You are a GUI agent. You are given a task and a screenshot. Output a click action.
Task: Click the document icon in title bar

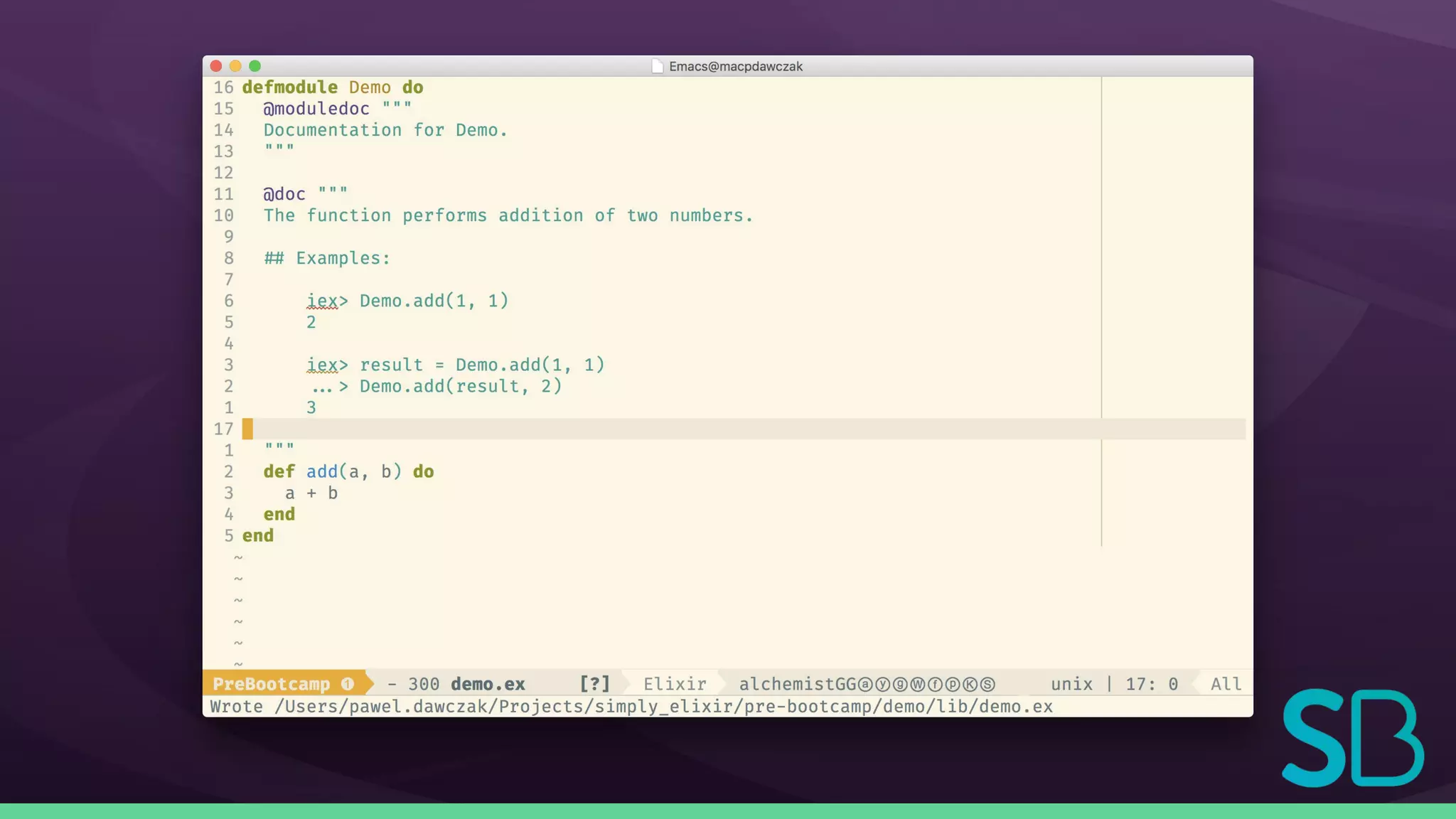point(657,66)
